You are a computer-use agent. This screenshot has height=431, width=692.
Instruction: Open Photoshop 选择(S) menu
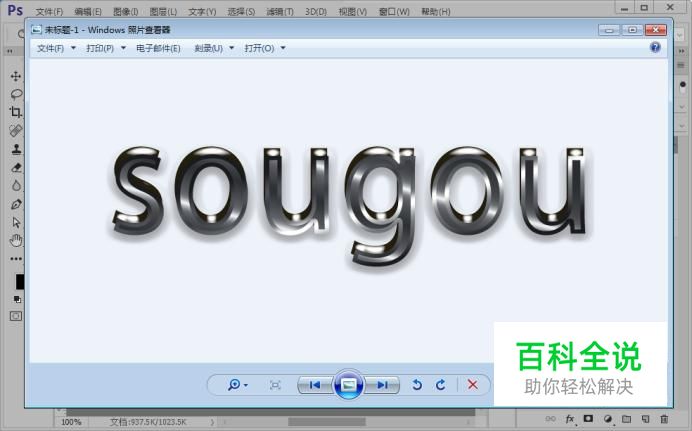(241, 12)
